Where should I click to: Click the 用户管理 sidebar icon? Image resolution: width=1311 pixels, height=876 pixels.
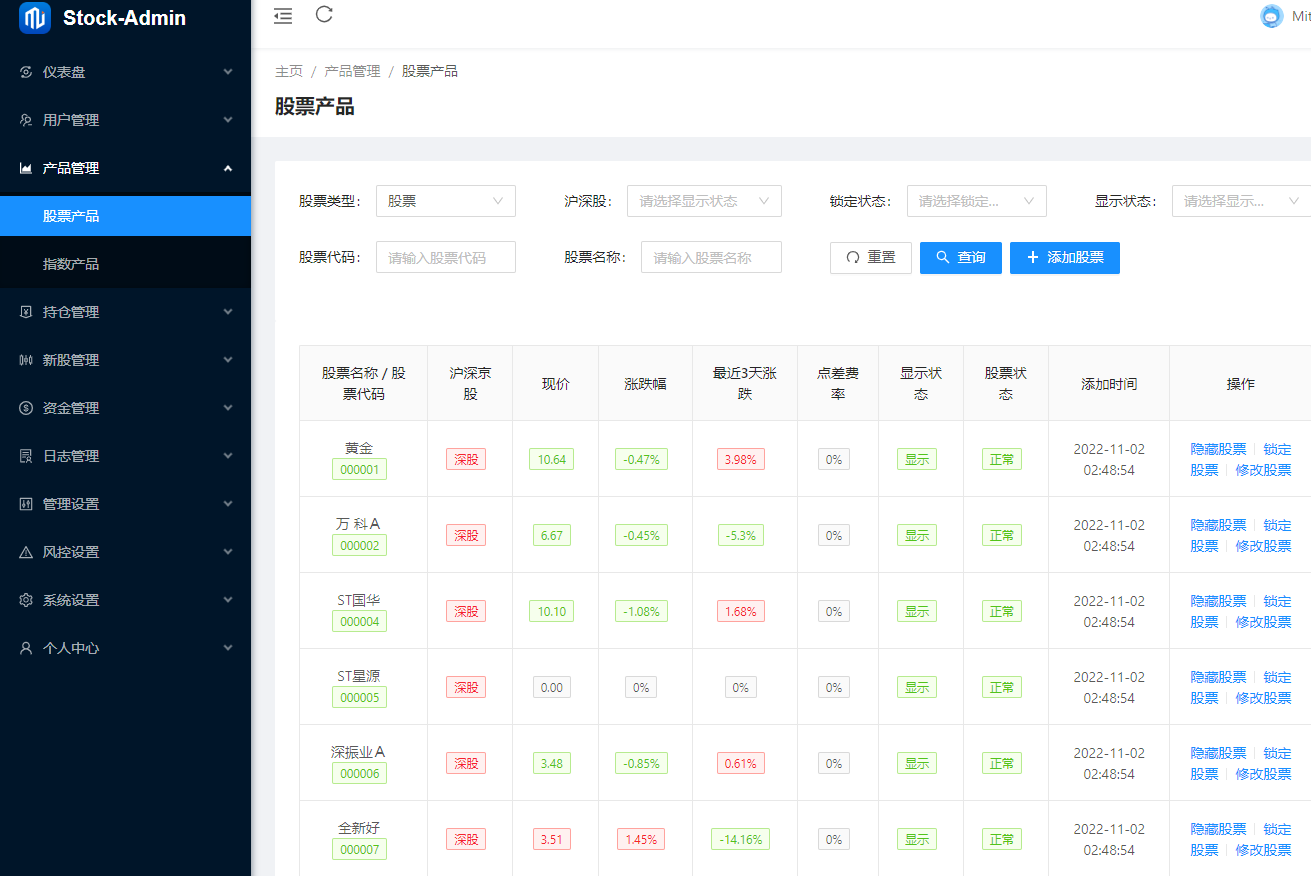pyautogui.click(x=26, y=120)
